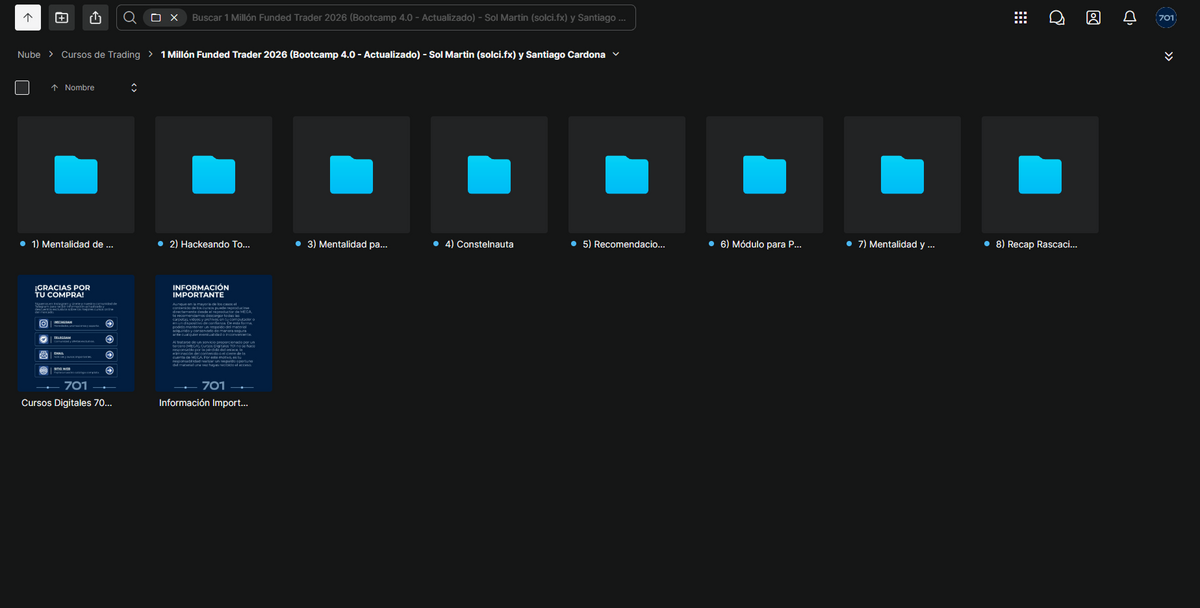Remove the folder filter chip from search
Image resolution: width=1200 pixels, height=608 pixels.
tap(174, 17)
